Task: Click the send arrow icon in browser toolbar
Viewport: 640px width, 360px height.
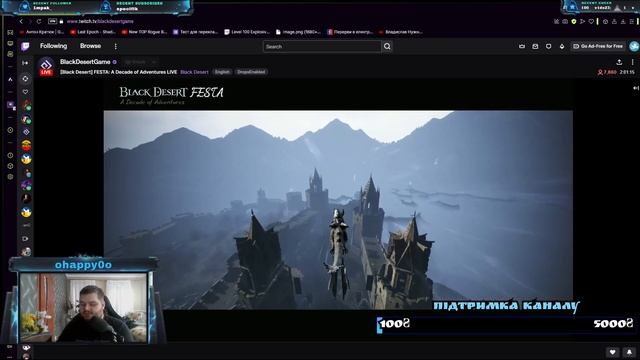Action: pos(582,21)
